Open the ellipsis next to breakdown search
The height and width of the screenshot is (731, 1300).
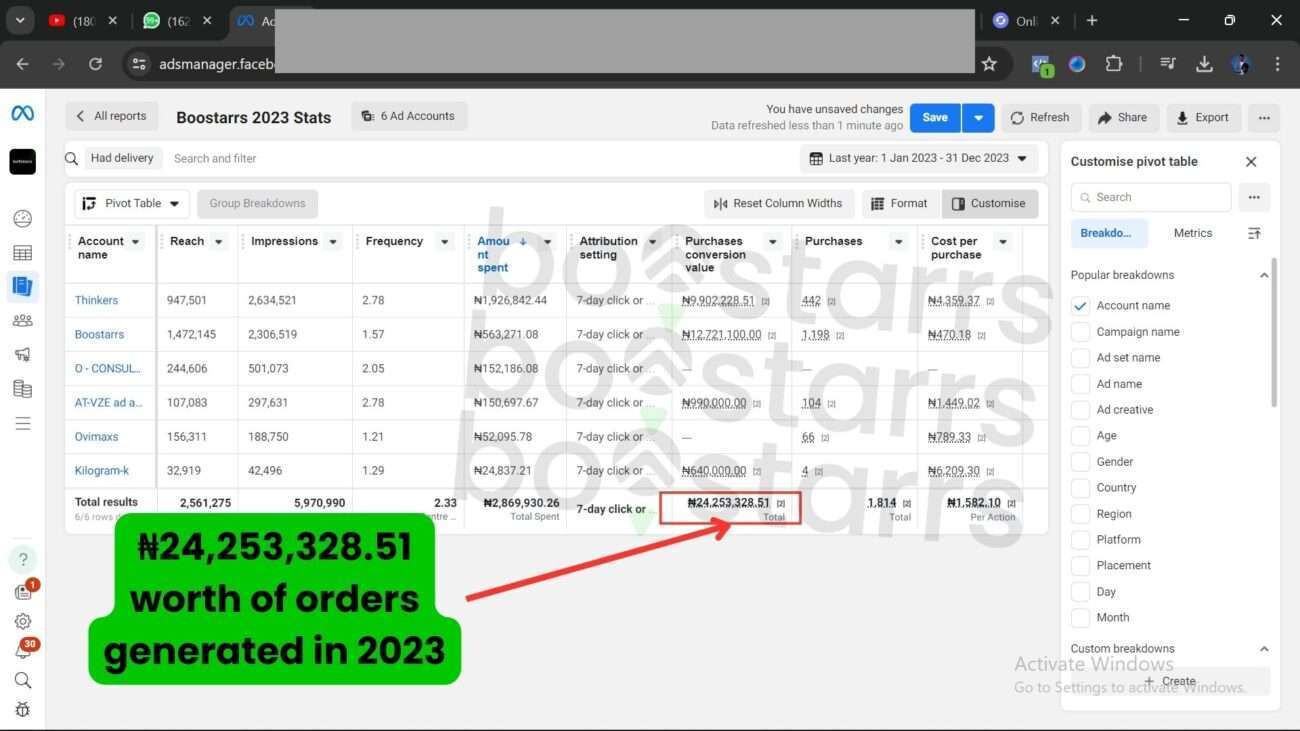[x=1253, y=197]
